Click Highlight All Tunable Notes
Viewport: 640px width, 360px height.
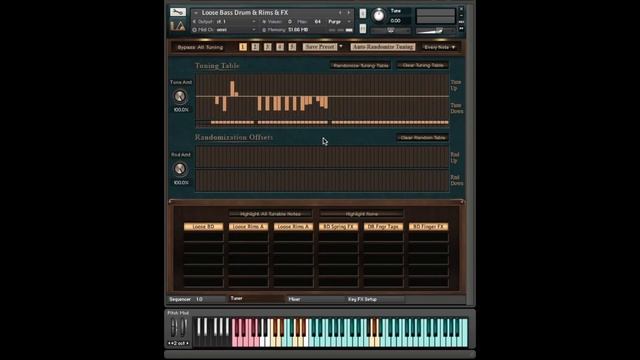click(270, 214)
